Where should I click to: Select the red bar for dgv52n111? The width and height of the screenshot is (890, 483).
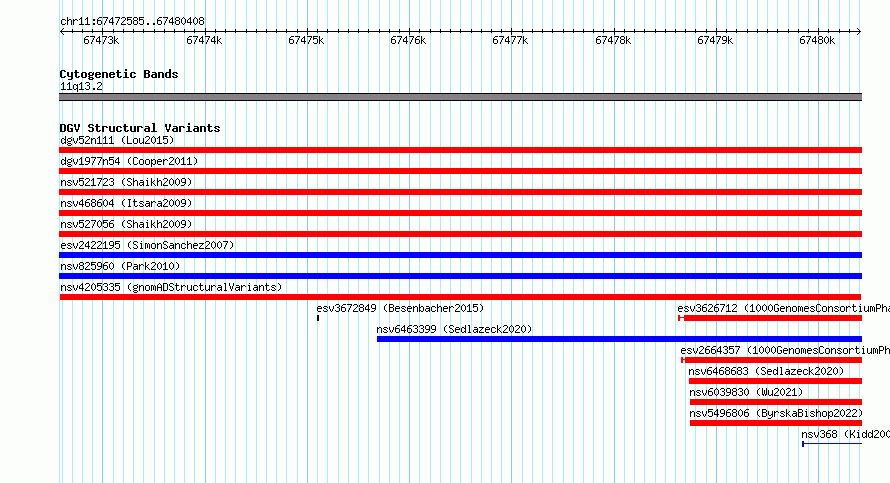(460, 150)
